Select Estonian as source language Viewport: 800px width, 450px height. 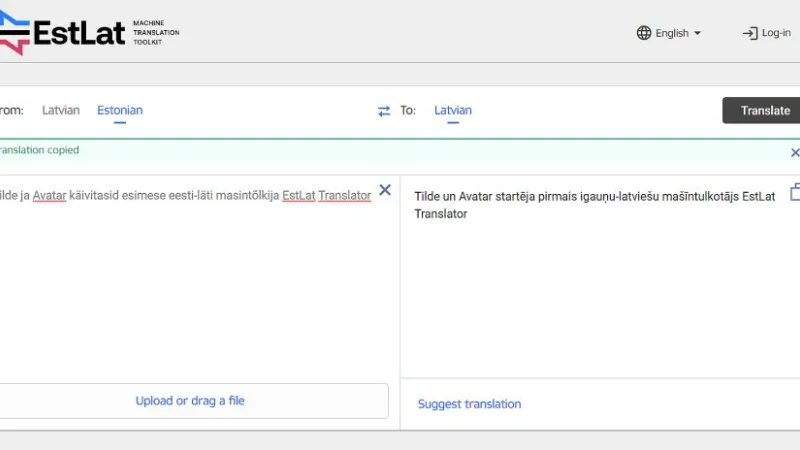120,110
